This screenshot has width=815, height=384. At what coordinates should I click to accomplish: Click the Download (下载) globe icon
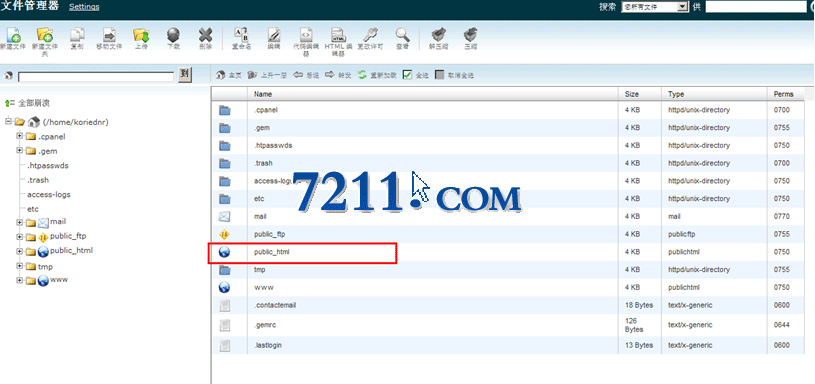(x=173, y=35)
